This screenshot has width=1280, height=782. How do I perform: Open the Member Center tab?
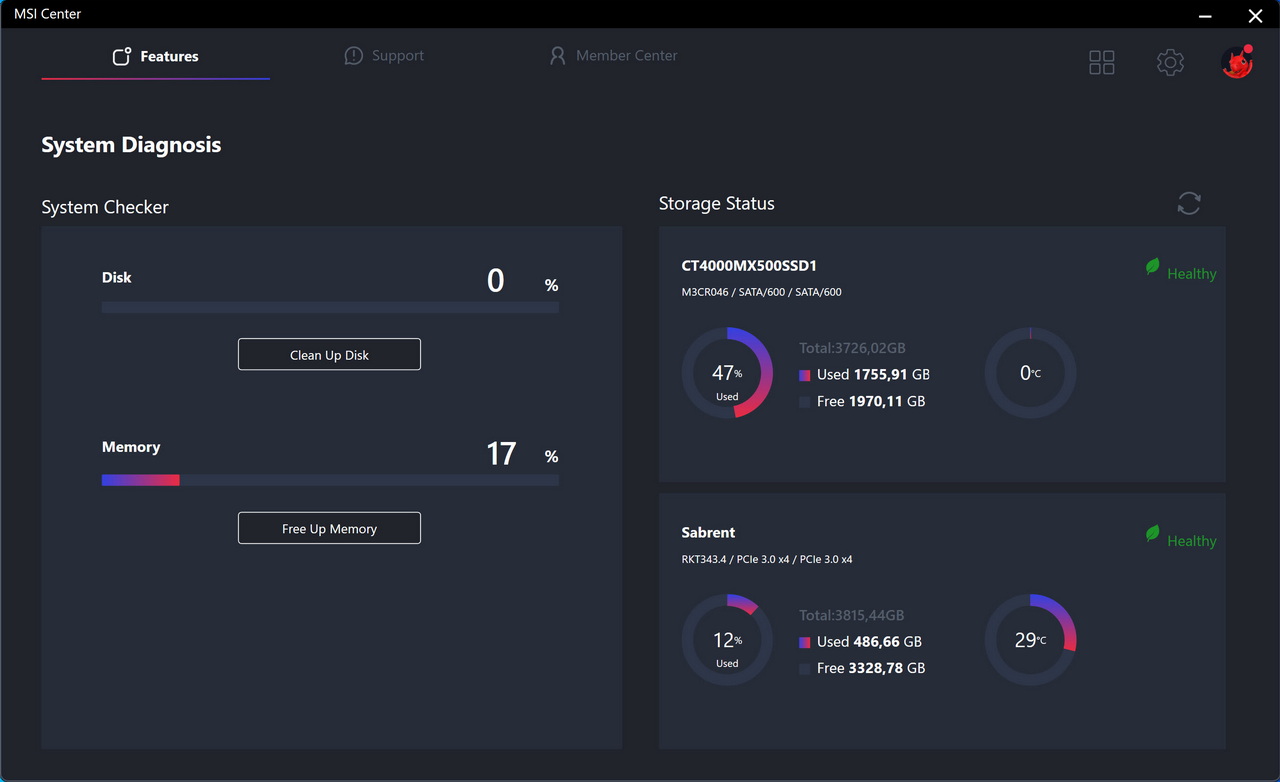(613, 56)
